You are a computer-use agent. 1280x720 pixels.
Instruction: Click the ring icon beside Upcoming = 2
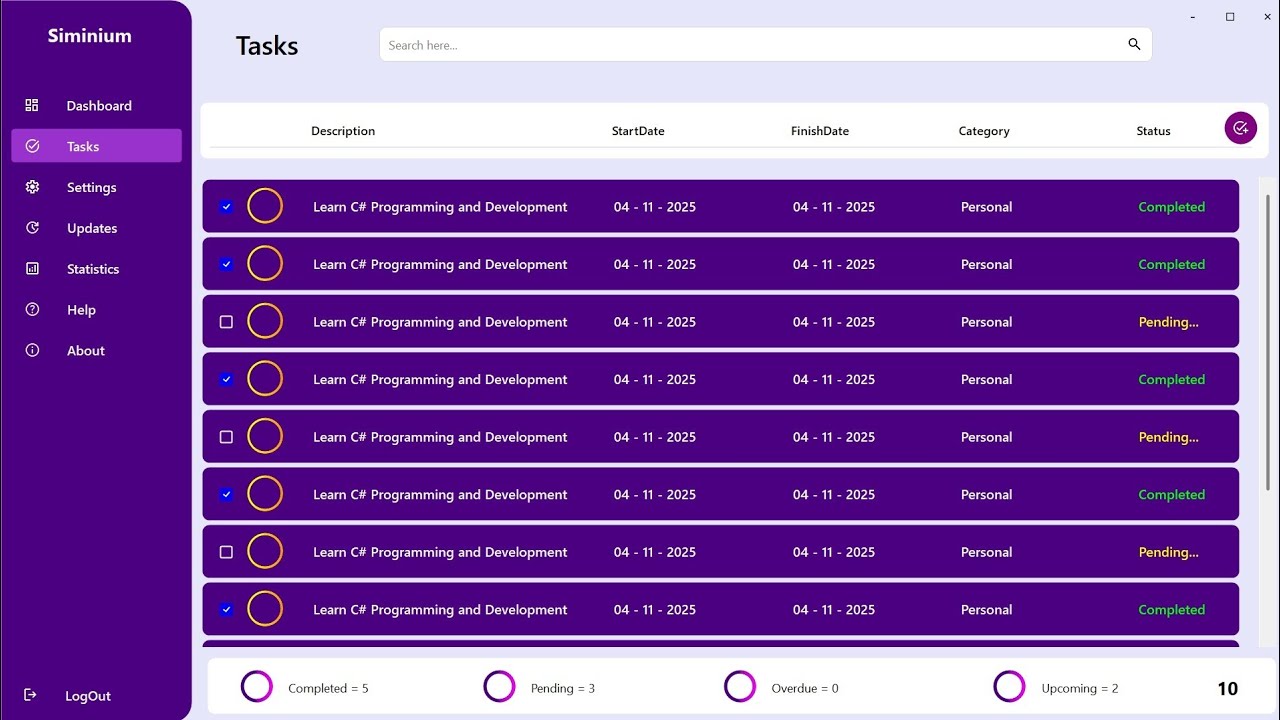1010,687
